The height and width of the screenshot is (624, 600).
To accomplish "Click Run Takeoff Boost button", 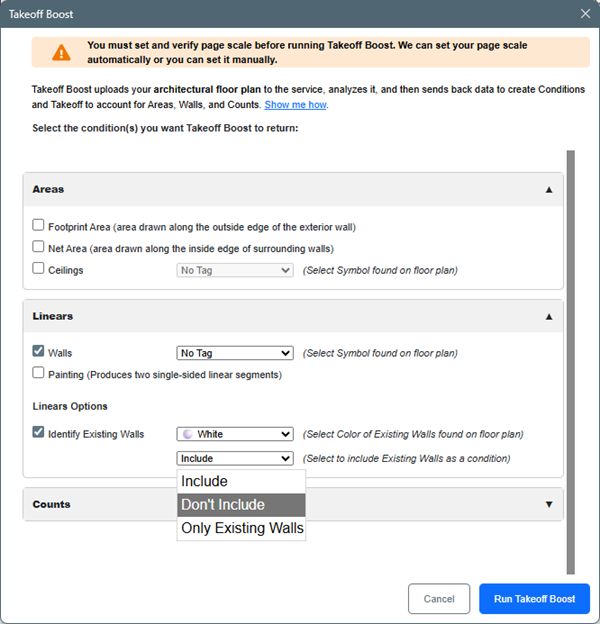I will [534, 599].
